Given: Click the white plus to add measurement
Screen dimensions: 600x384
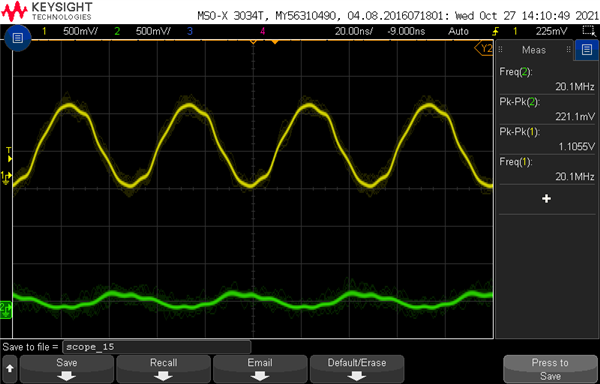Looking at the screenshot, I should (546, 199).
